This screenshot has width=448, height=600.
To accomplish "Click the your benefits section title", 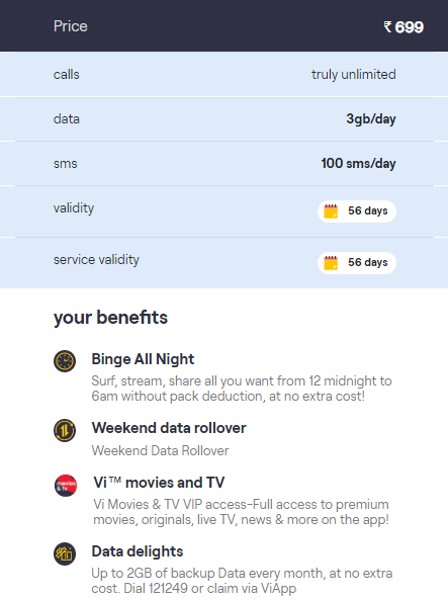I will click(111, 318).
